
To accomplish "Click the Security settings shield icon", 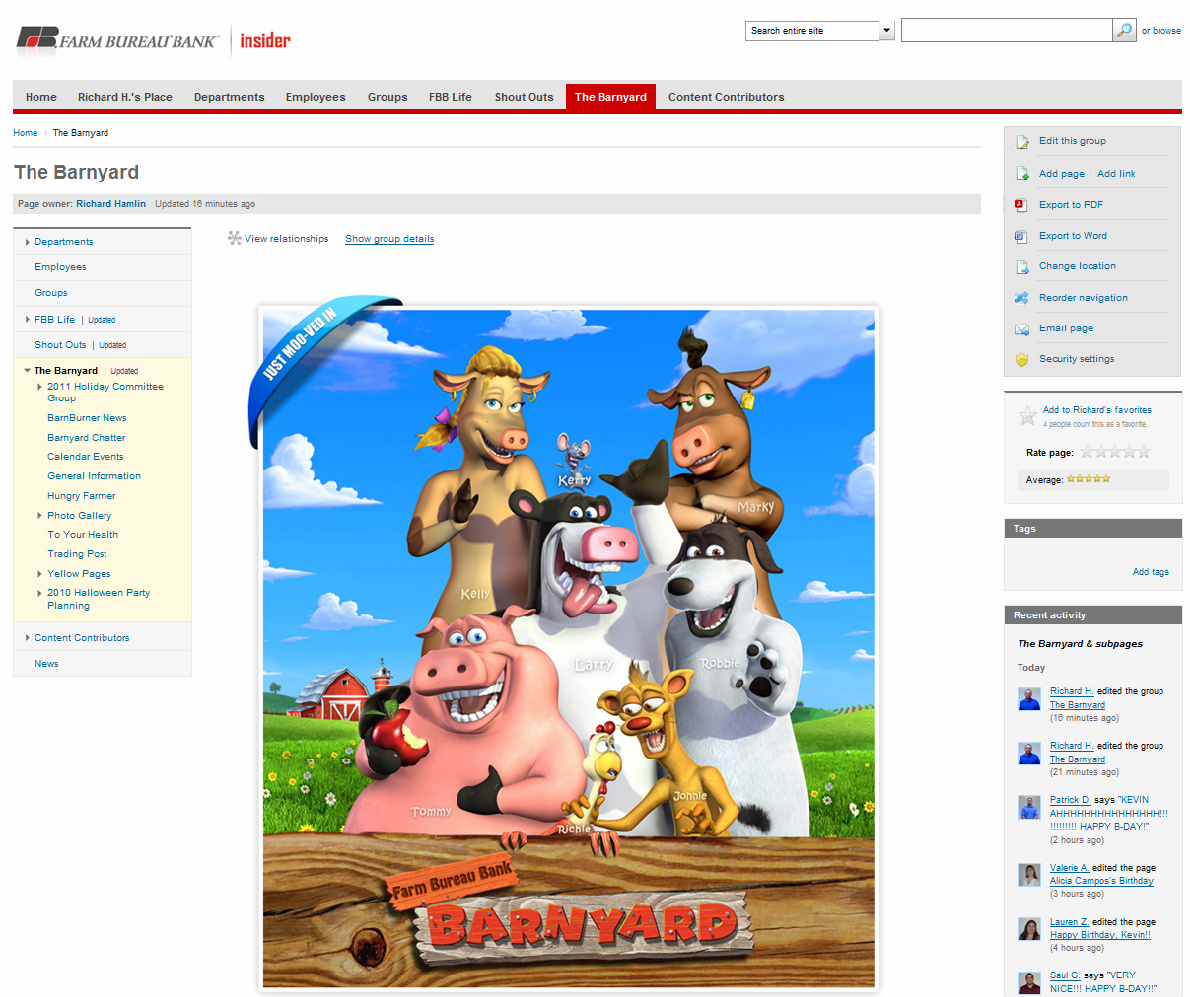I will coord(1022,360).
